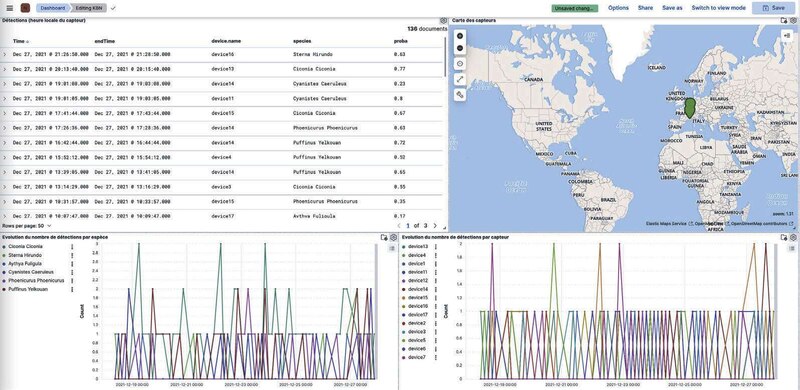This screenshot has height=390, width=800.
Task: Zoom out on the sensor map
Action: tap(460, 48)
